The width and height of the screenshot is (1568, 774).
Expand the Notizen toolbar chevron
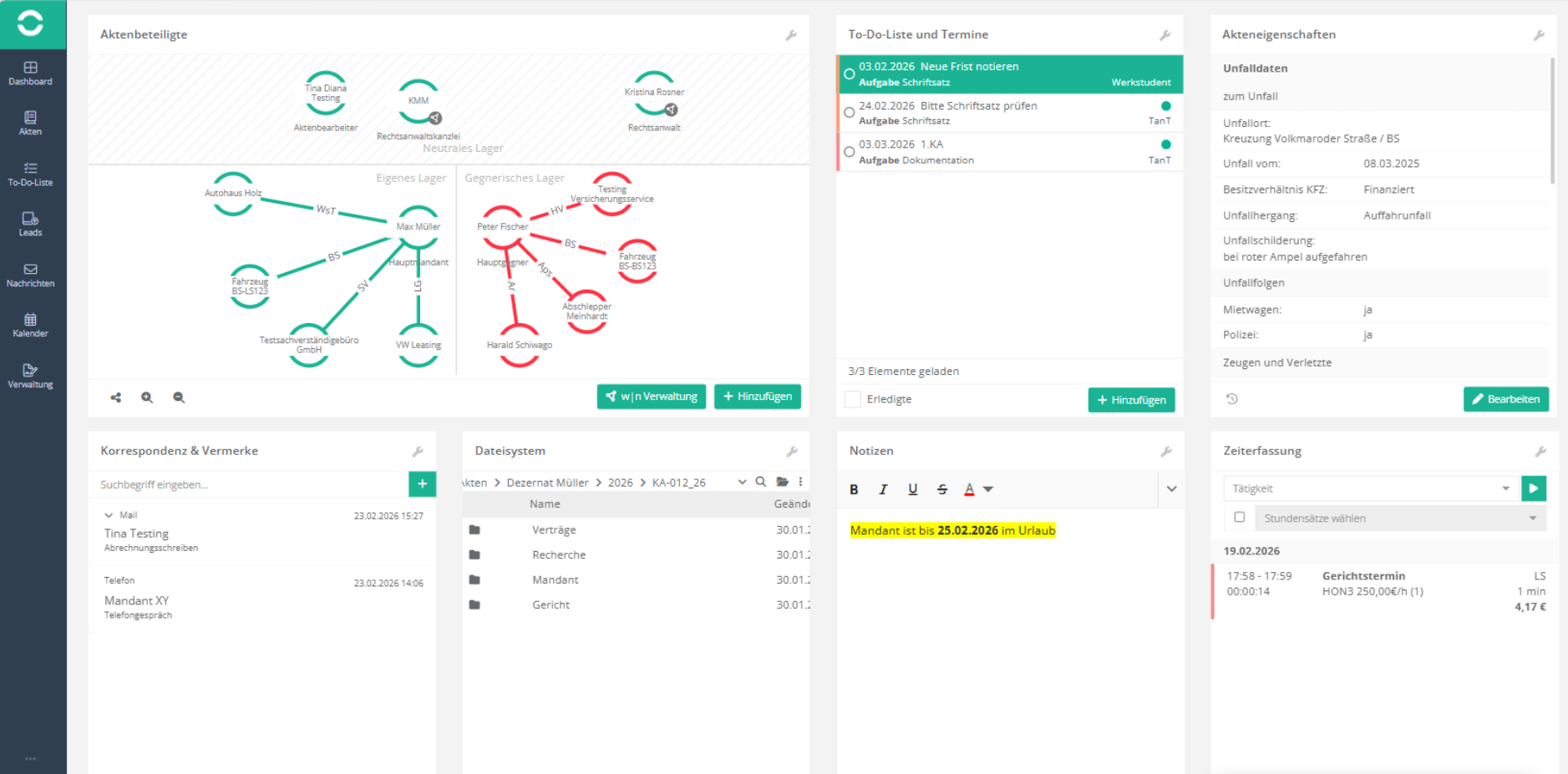tap(1171, 489)
